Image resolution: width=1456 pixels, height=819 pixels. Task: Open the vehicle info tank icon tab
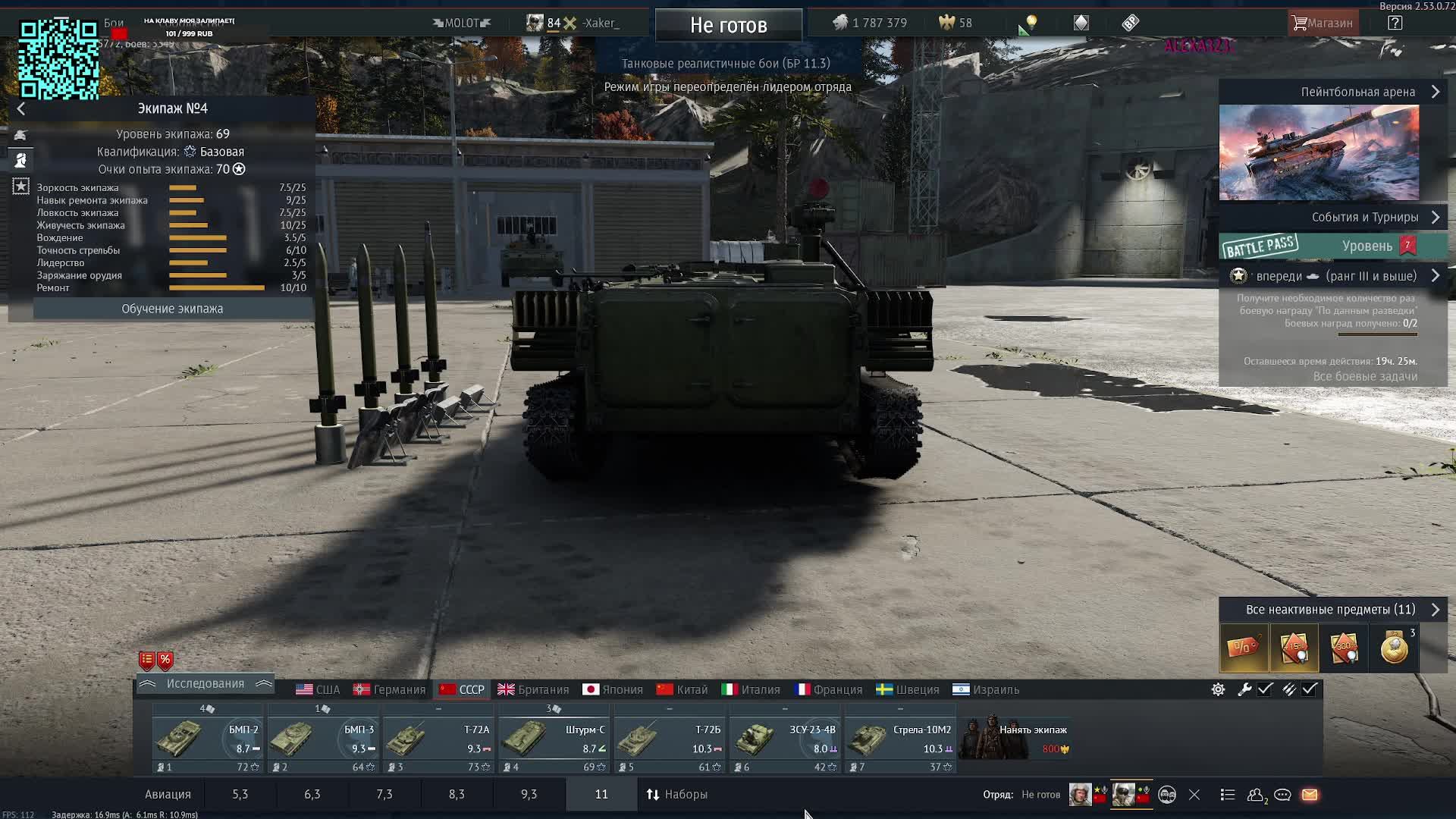click(20, 135)
